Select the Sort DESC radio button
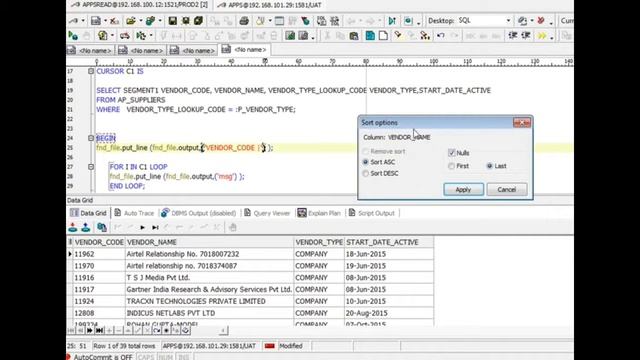This screenshot has width=640, height=360. coord(366,173)
